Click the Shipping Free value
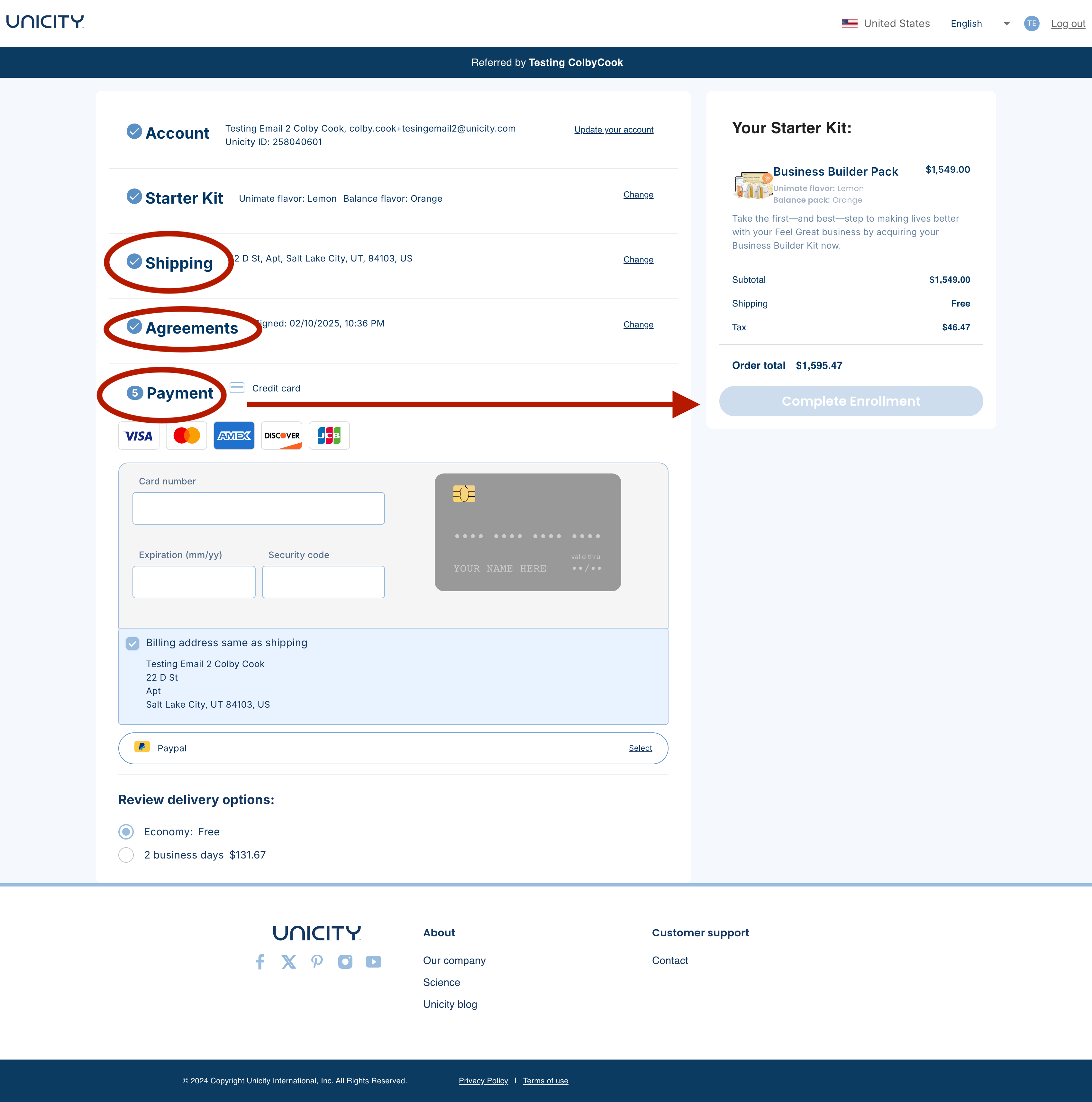The width and height of the screenshot is (1092, 1102). 960,303
